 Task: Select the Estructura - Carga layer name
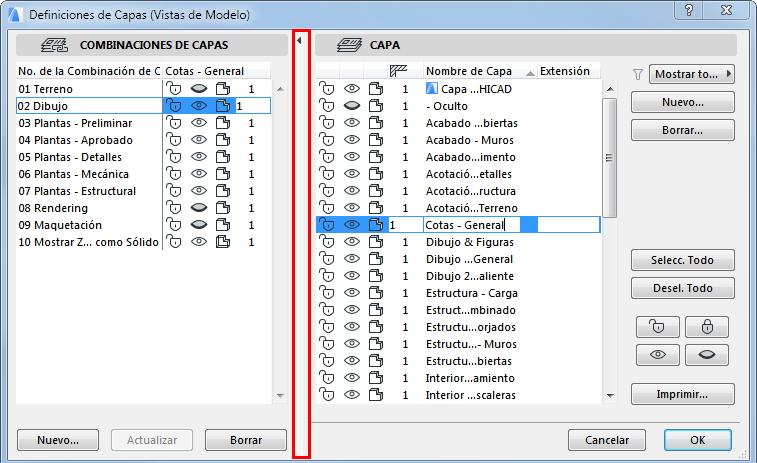point(472,293)
